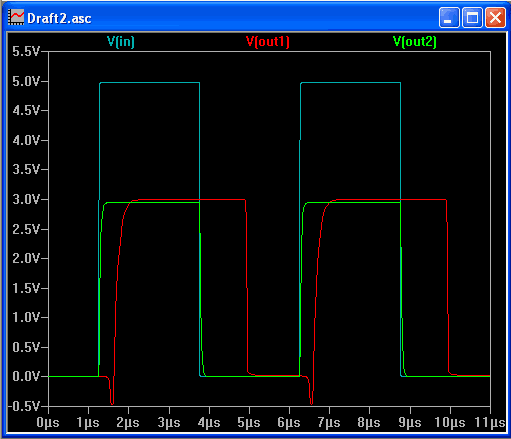Click the 5.0V vertical axis label
Image resolution: width=511 pixels, height=439 pixels.
tap(26, 81)
